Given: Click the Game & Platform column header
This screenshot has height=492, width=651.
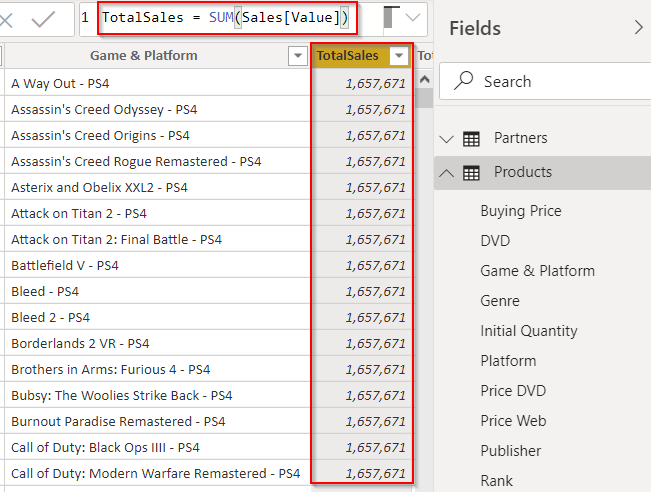Looking at the screenshot, I should coord(144,56).
